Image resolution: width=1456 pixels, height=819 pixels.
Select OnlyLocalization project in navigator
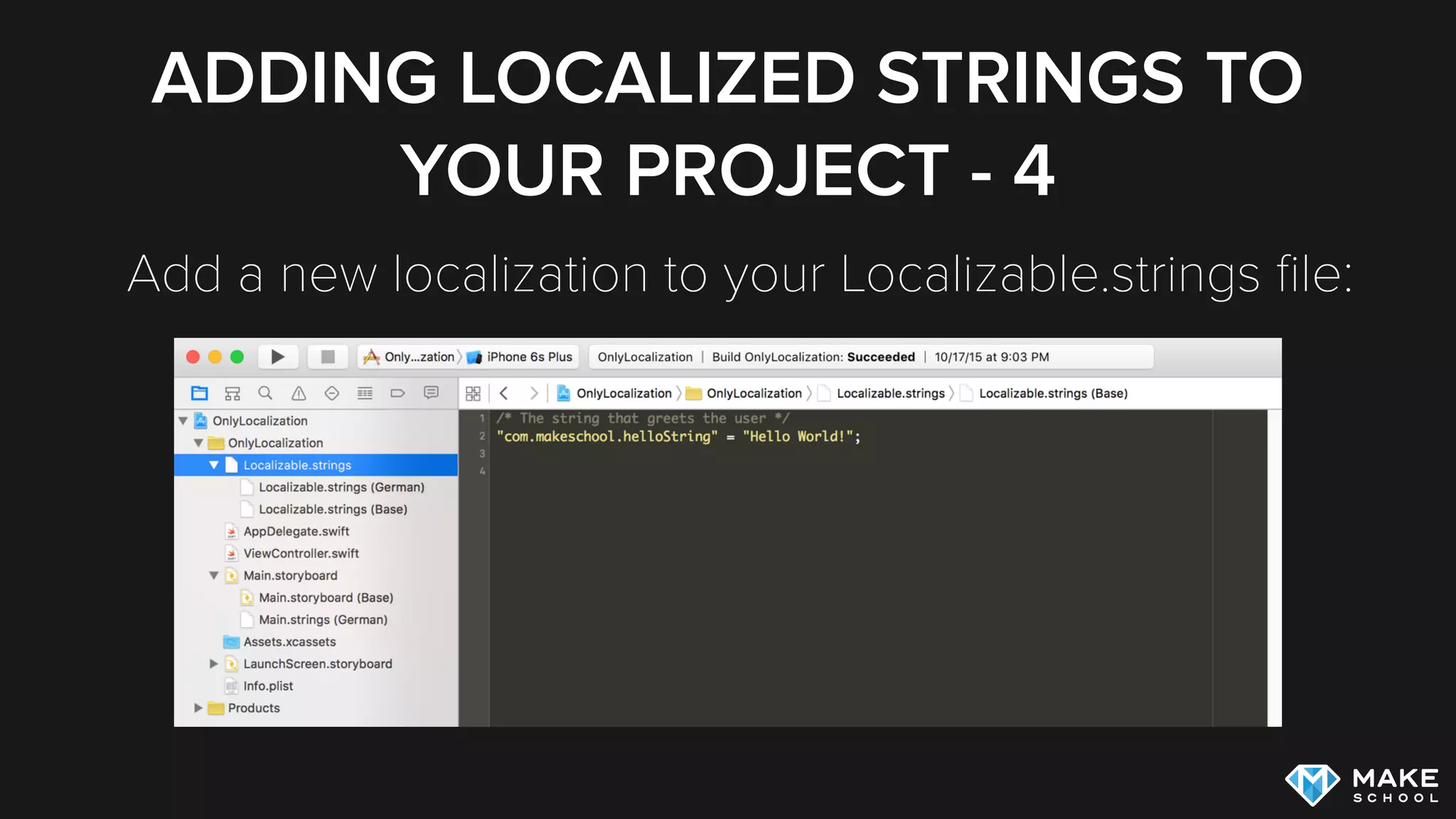click(251, 421)
